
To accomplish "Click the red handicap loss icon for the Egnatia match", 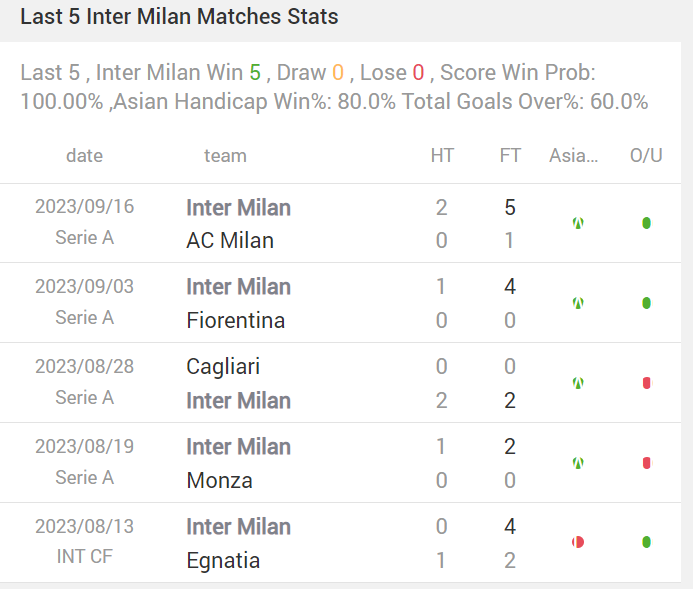I will 578,542.
